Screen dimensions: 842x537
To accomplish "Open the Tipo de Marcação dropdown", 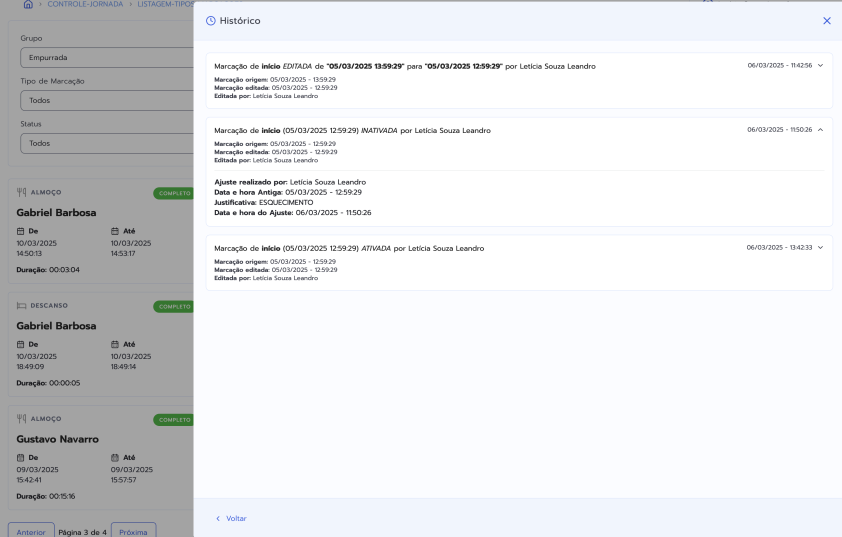I will 105,101.
